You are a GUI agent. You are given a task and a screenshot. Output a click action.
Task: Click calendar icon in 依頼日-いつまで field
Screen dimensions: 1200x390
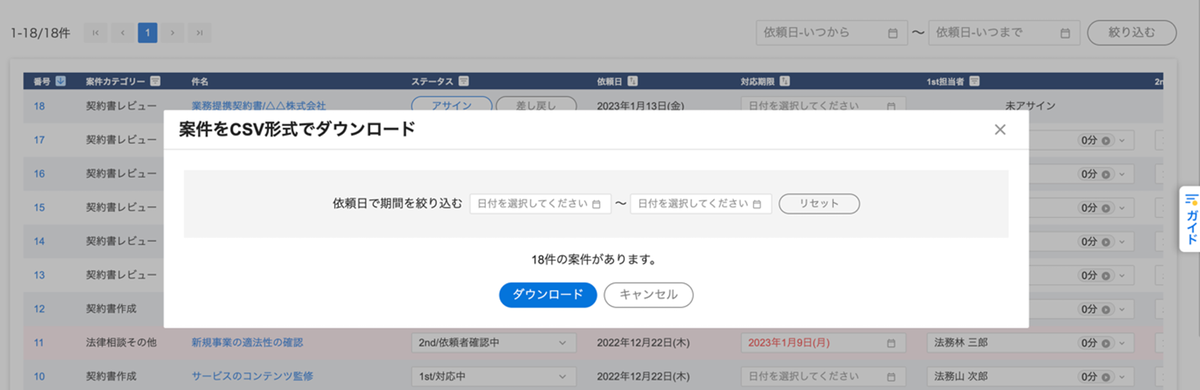click(1065, 33)
